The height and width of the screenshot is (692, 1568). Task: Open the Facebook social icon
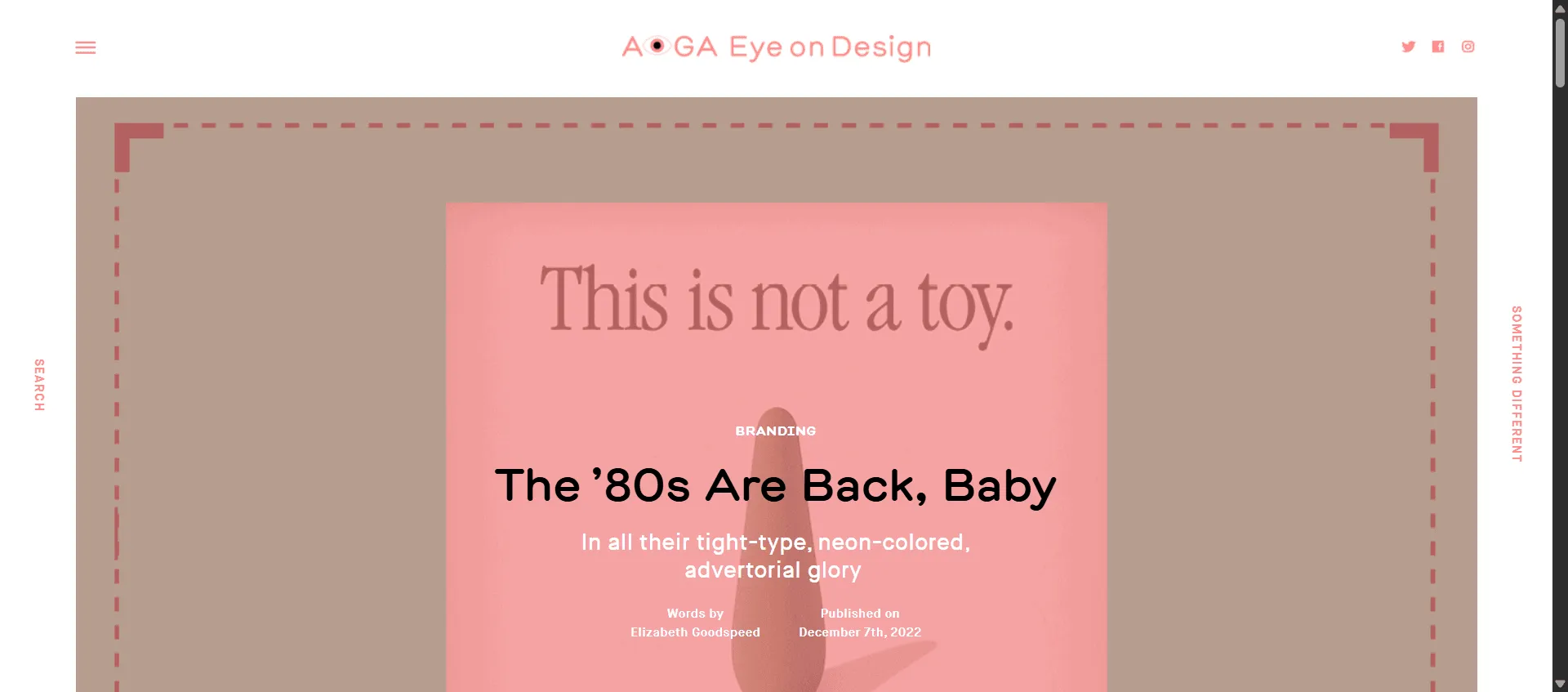pyautogui.click(x=1438, y=47)
